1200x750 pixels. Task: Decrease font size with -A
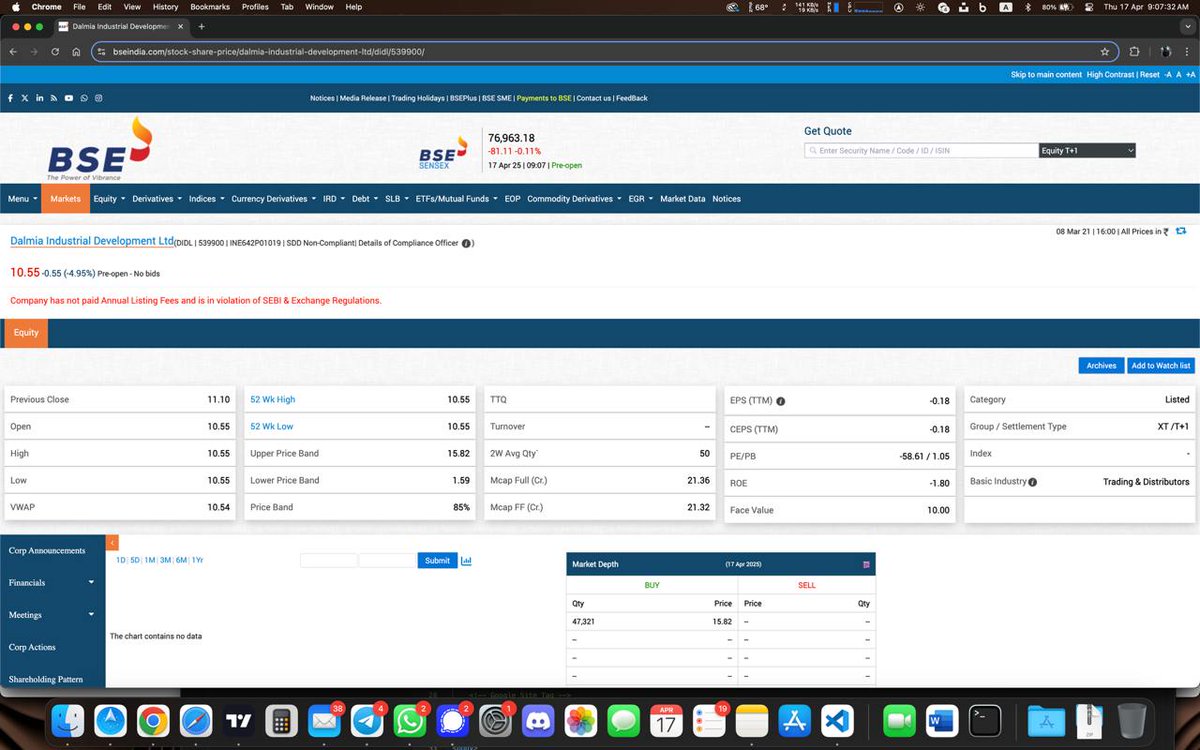point(1168,75)
